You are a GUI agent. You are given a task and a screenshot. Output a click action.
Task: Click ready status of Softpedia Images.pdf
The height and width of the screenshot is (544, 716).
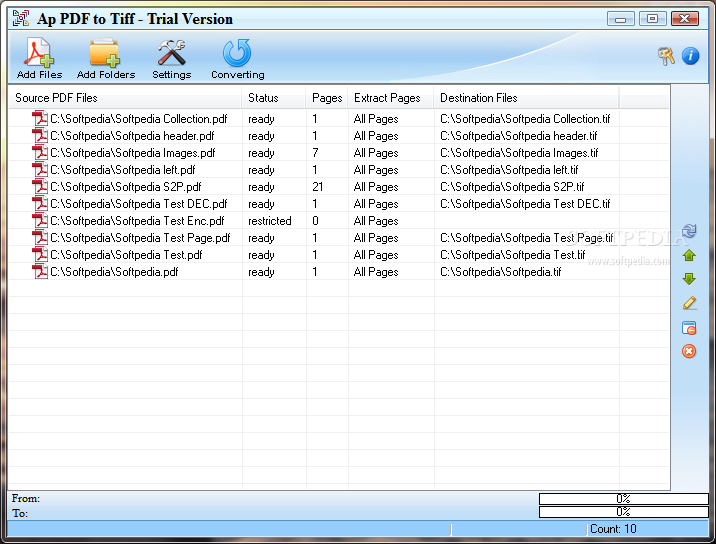pyautogui.click(x=261, y=153)
